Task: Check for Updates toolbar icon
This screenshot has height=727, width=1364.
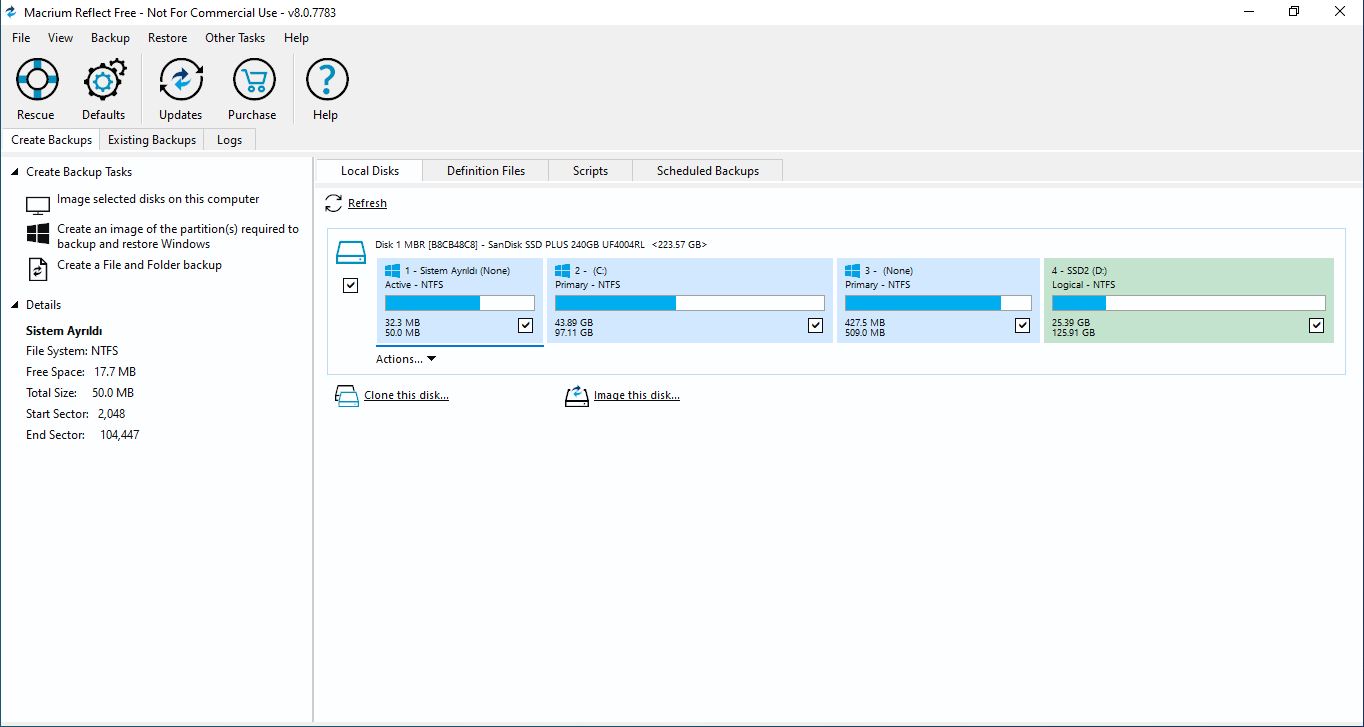Action: tap(181, 79)
